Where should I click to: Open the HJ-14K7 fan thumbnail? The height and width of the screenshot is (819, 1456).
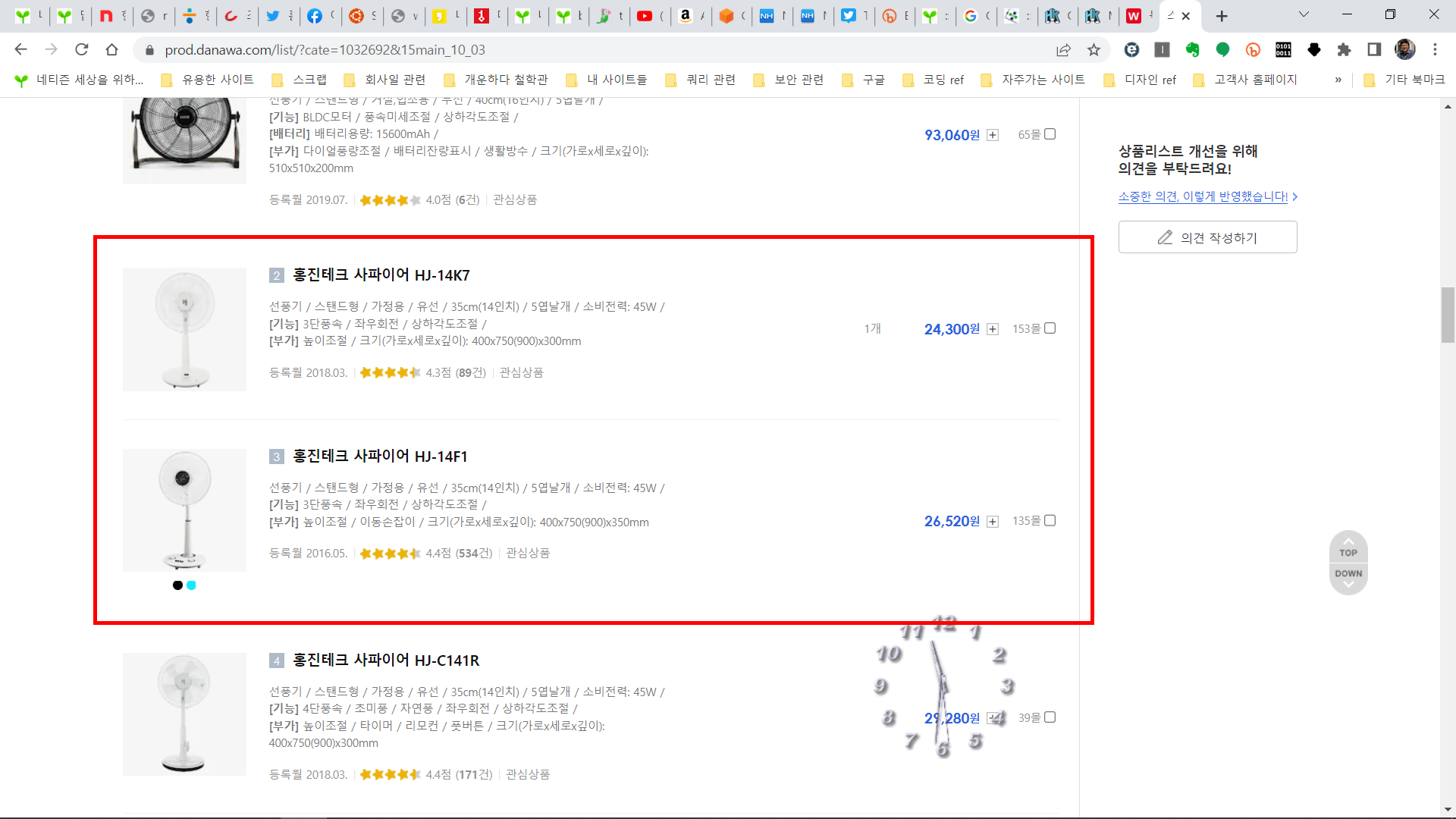tap(184, 329)
